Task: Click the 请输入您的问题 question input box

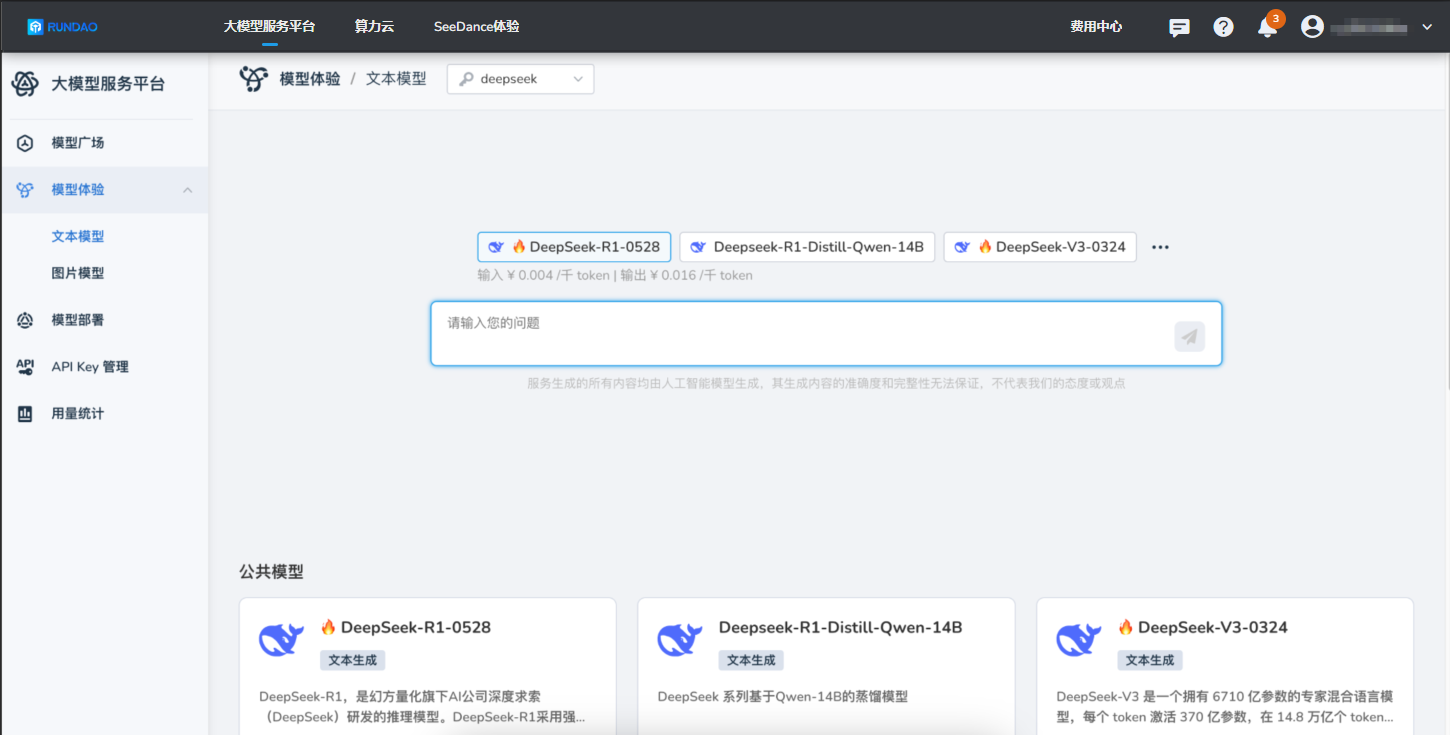Action: point(826,334)
